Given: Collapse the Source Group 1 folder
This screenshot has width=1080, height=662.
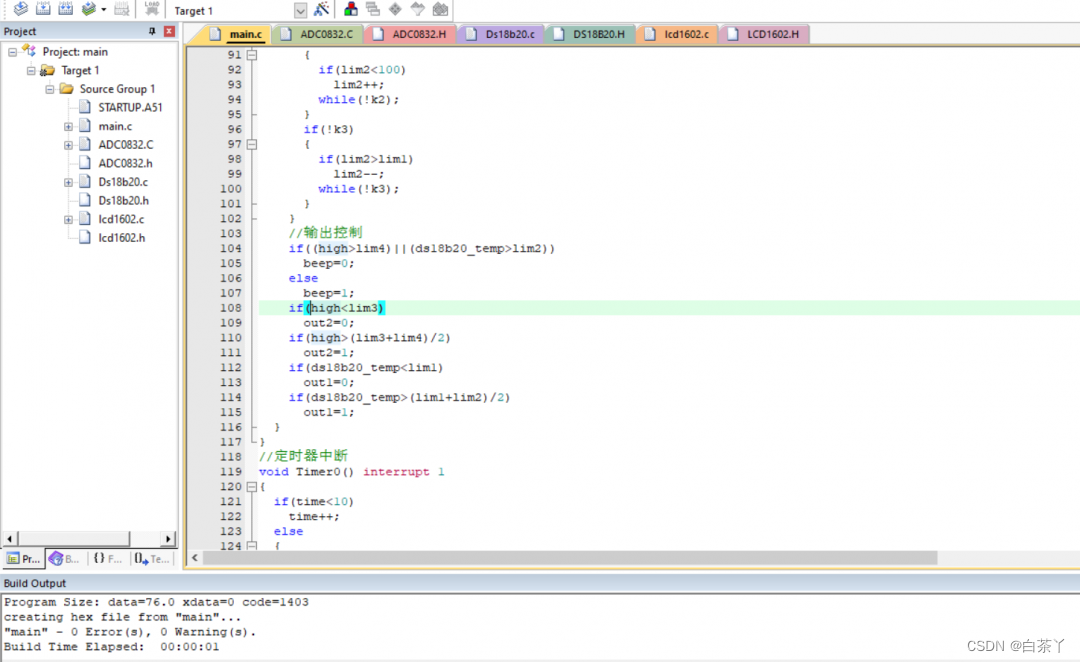Looking at the screenshot, I should [50, 89].
